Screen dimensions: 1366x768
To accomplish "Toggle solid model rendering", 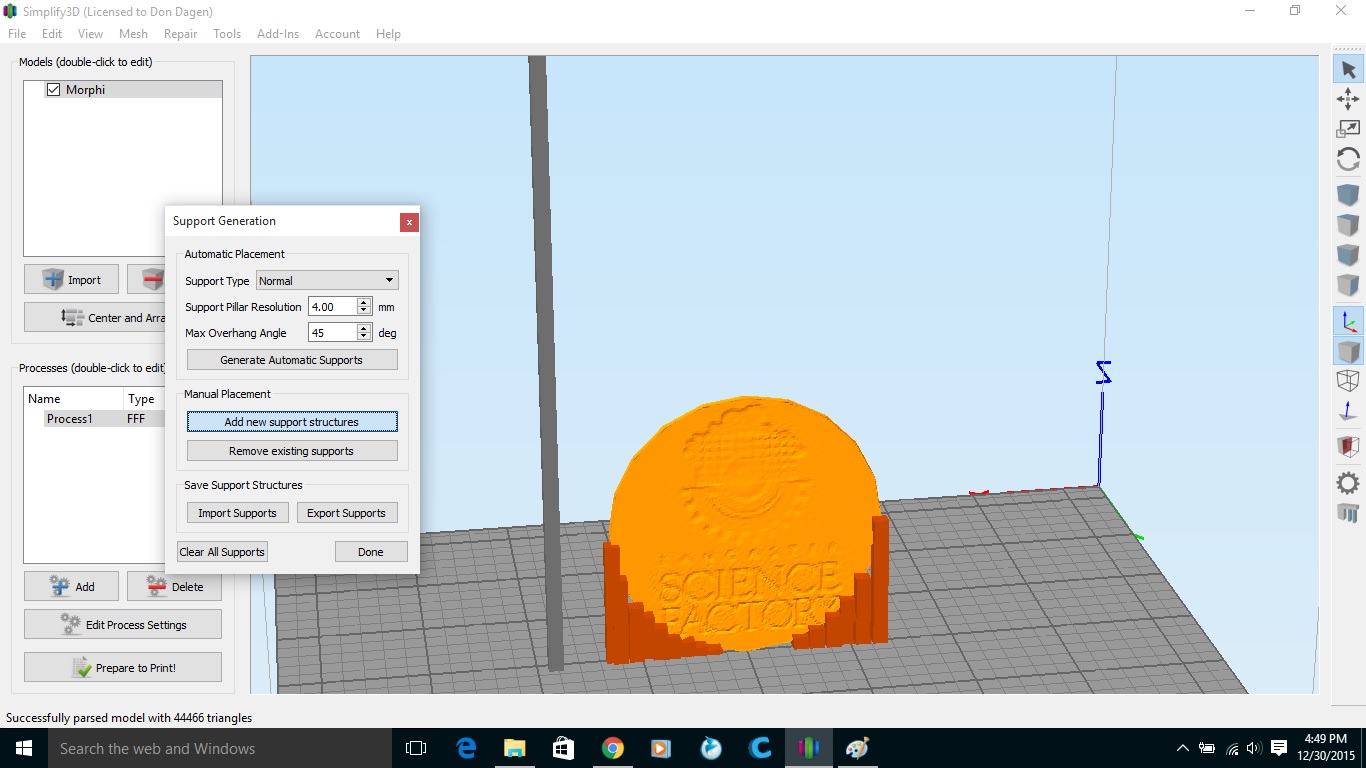I will (x=1348, y=351).
